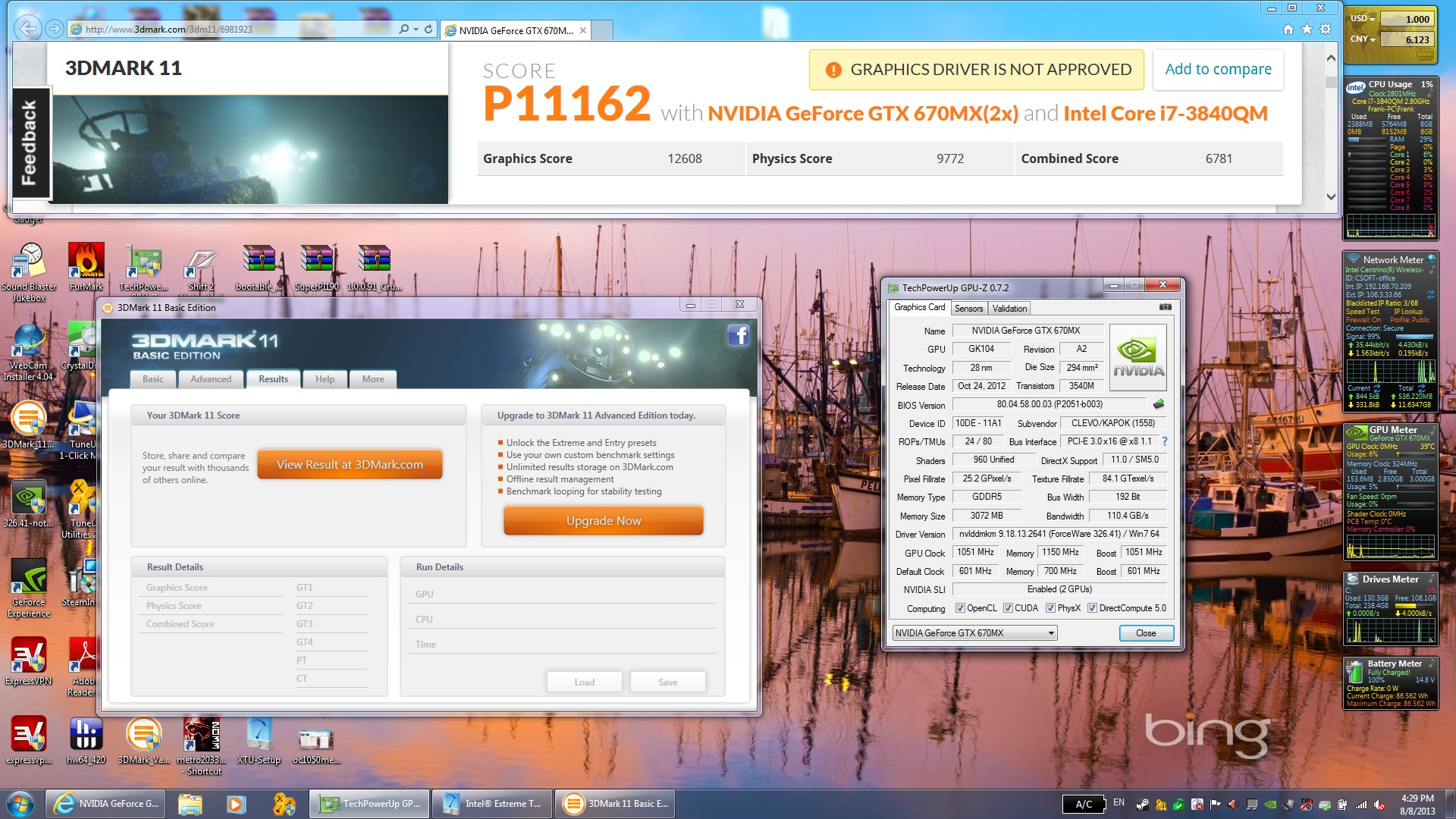This screenshot has width=1456, height=819.
Task: Switch to the Sensors tab in GPU-Z
Action: [968, 309]
